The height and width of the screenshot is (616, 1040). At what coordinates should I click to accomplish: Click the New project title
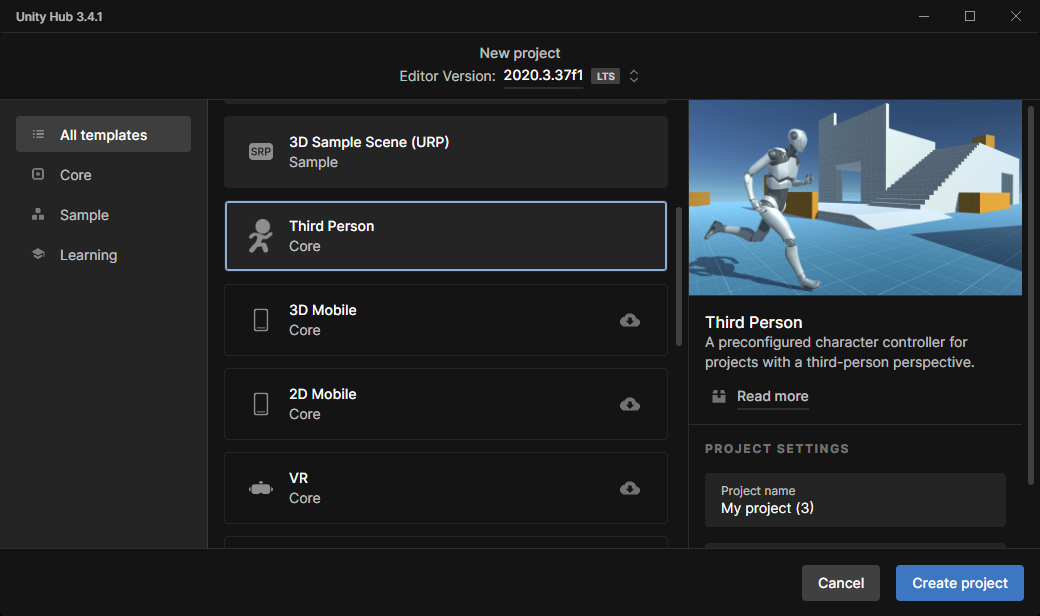click(520, 53)
